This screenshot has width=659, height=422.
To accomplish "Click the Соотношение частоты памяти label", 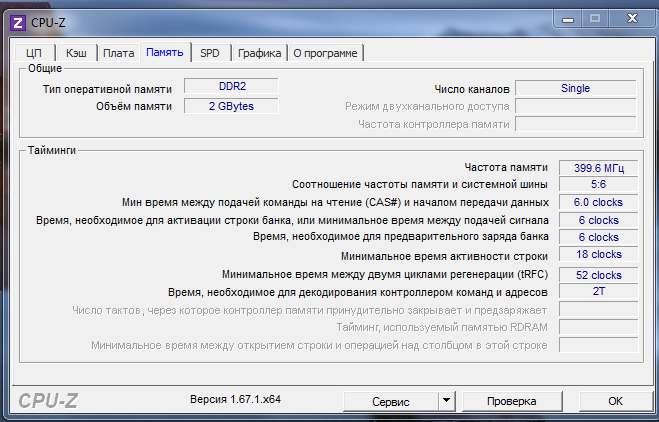I will (420, 185).
